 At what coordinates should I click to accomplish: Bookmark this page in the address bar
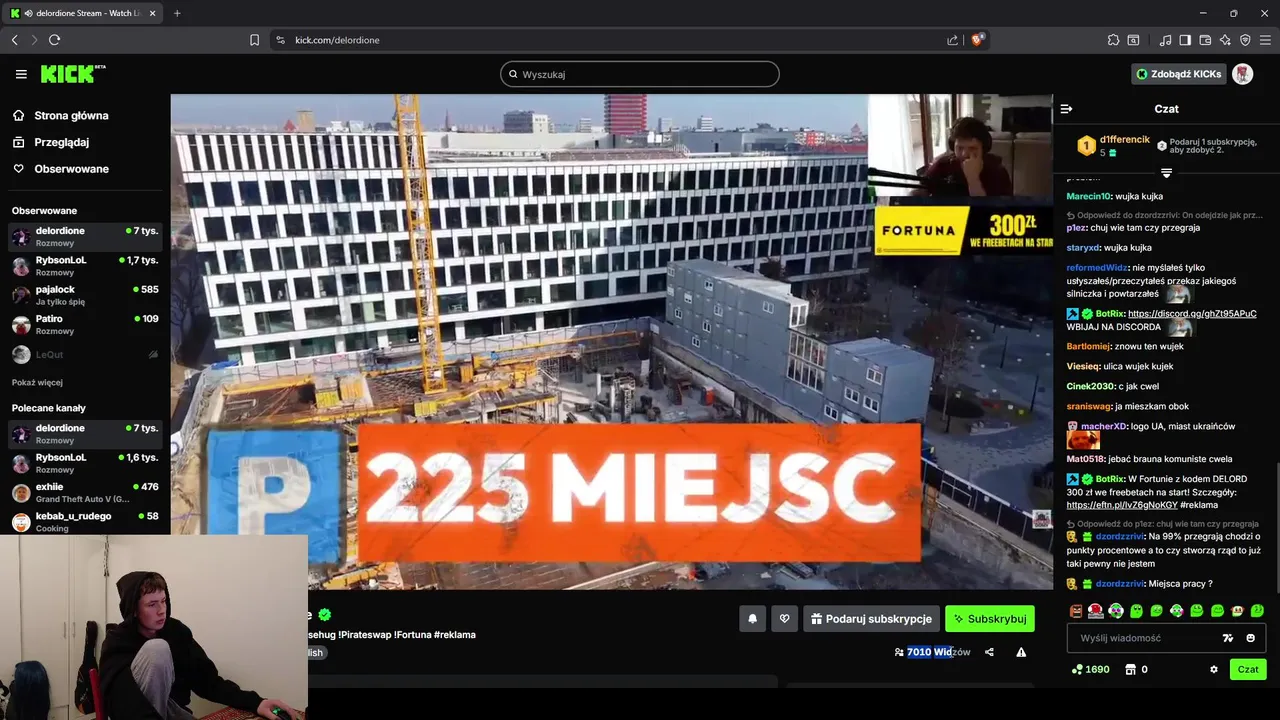tap(254, 40)
